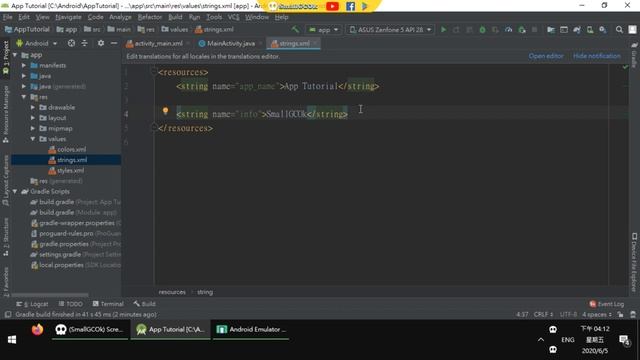Open the Event Log panel

click(607, 304)
